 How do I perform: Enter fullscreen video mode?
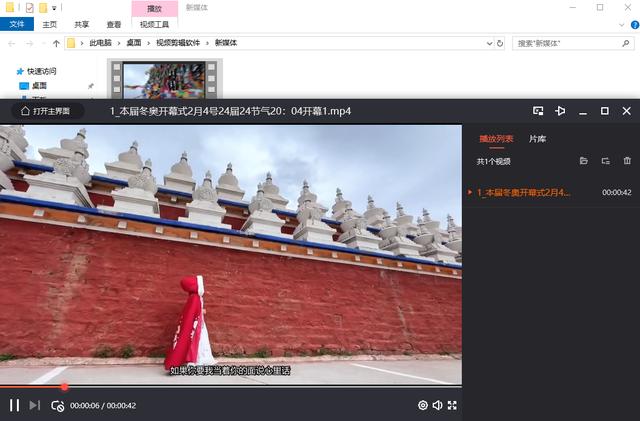453,405
